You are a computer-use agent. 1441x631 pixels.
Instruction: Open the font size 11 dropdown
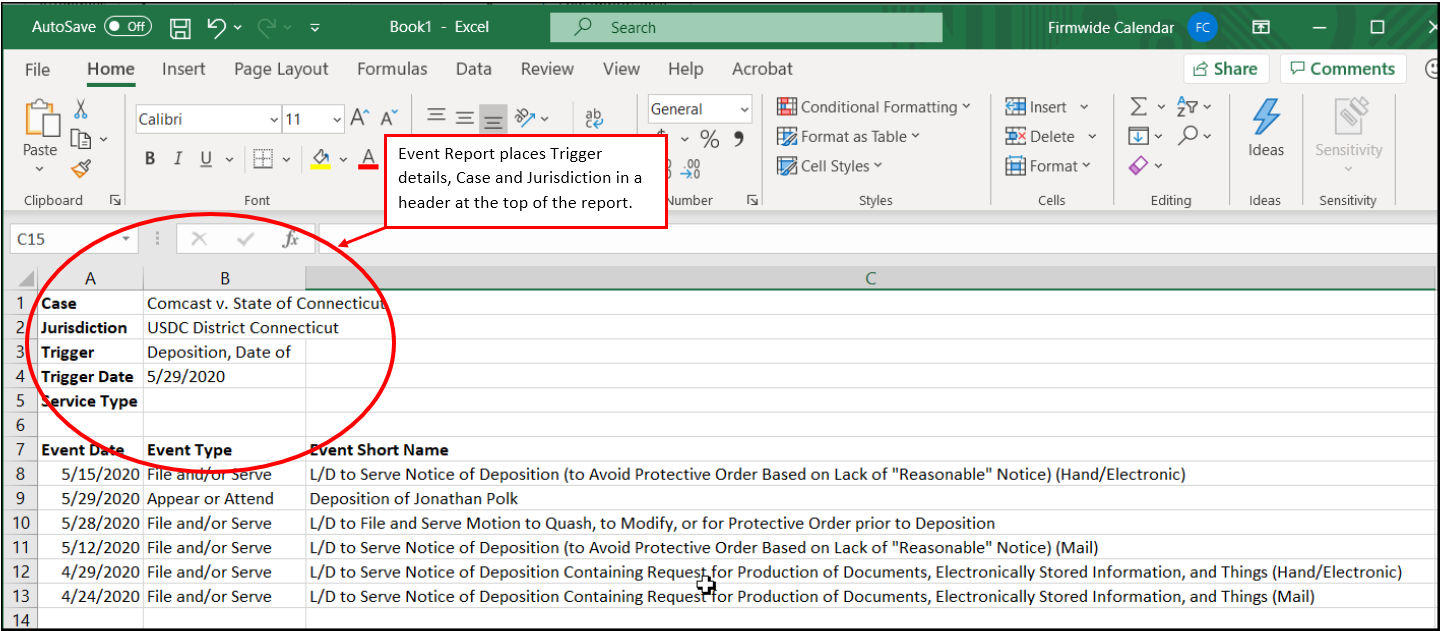[336, 120]
